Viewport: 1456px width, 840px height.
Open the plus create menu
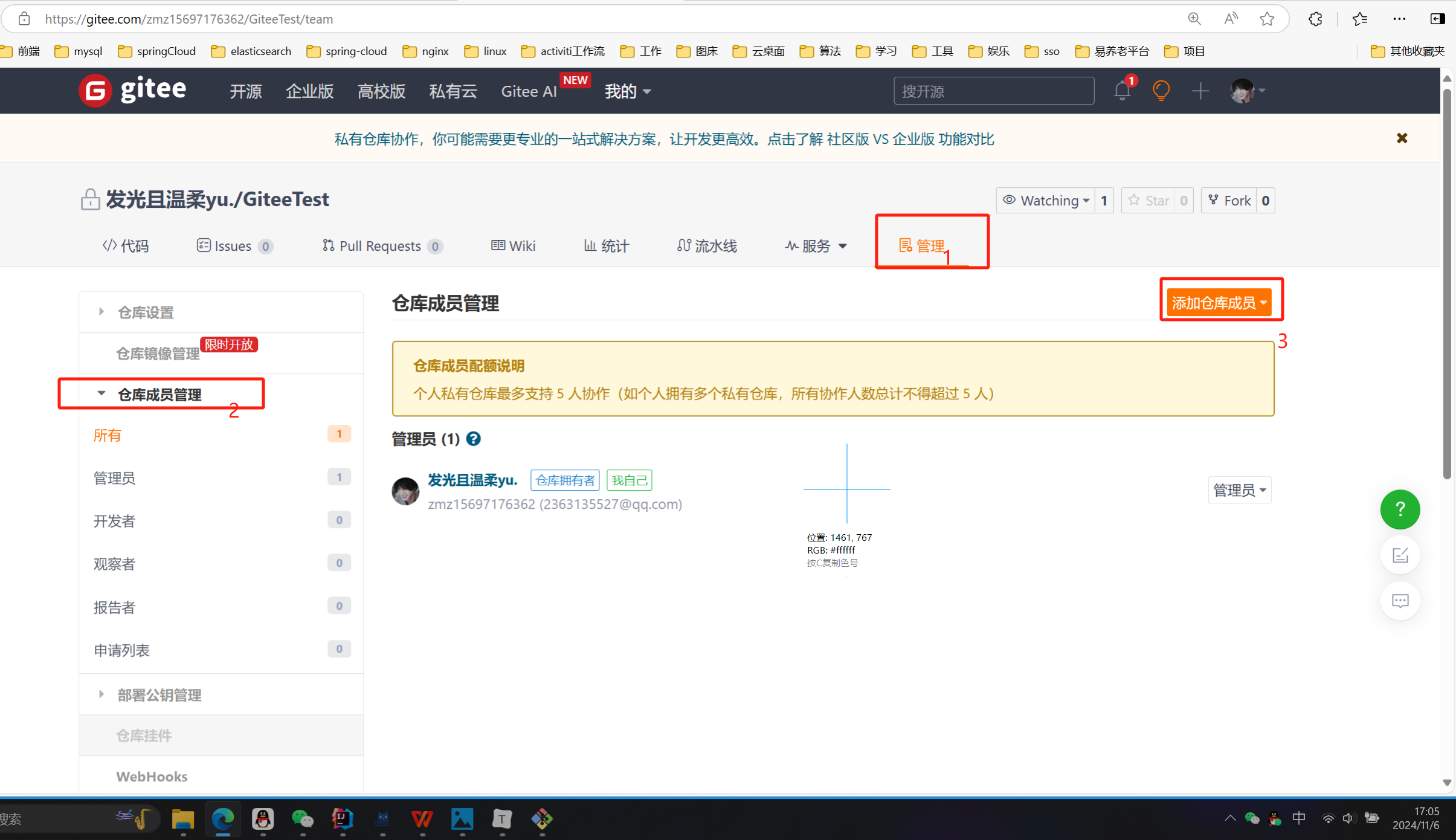[1200, 91]
